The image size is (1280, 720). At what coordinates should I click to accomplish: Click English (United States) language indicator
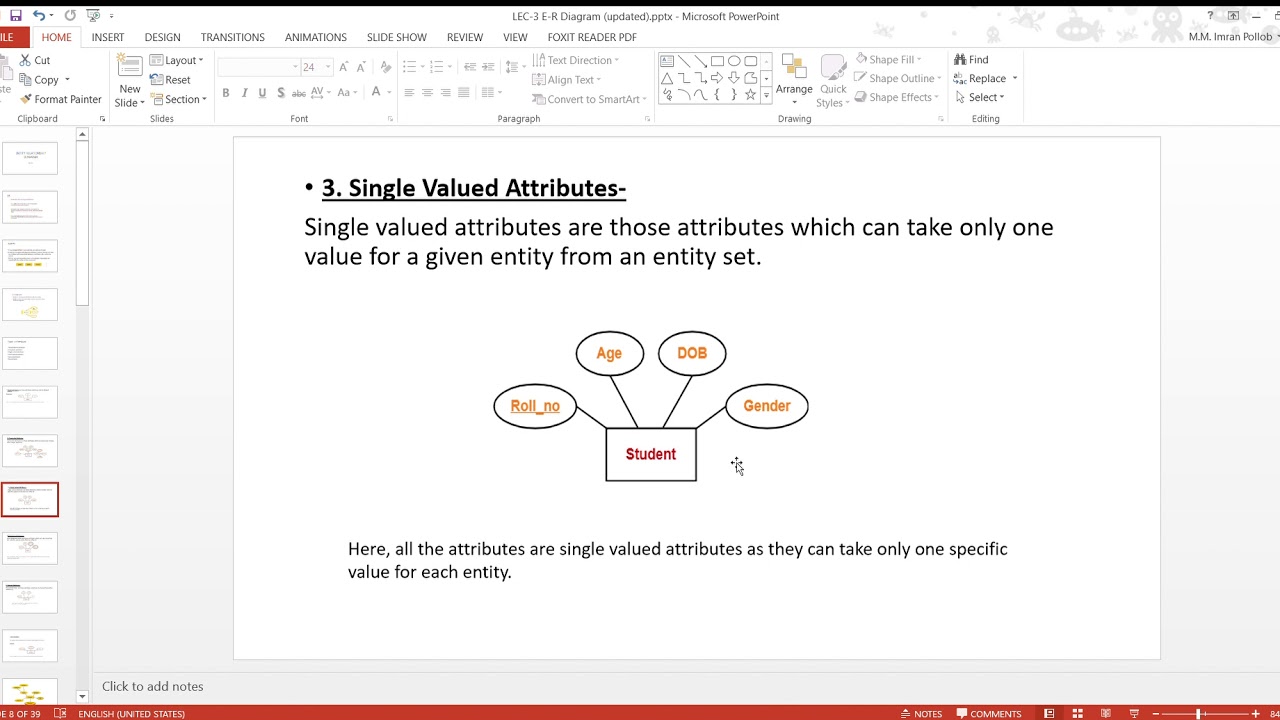[x=131, y=713]
